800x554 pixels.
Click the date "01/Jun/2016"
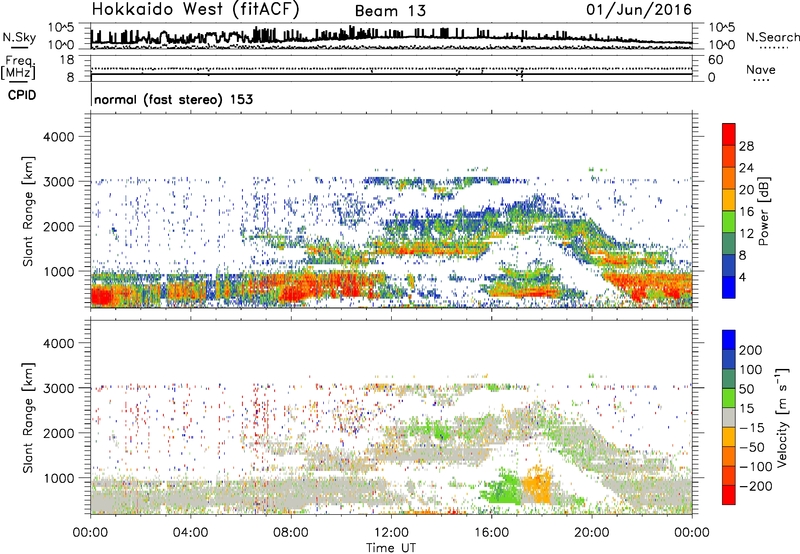pos(639,10)
